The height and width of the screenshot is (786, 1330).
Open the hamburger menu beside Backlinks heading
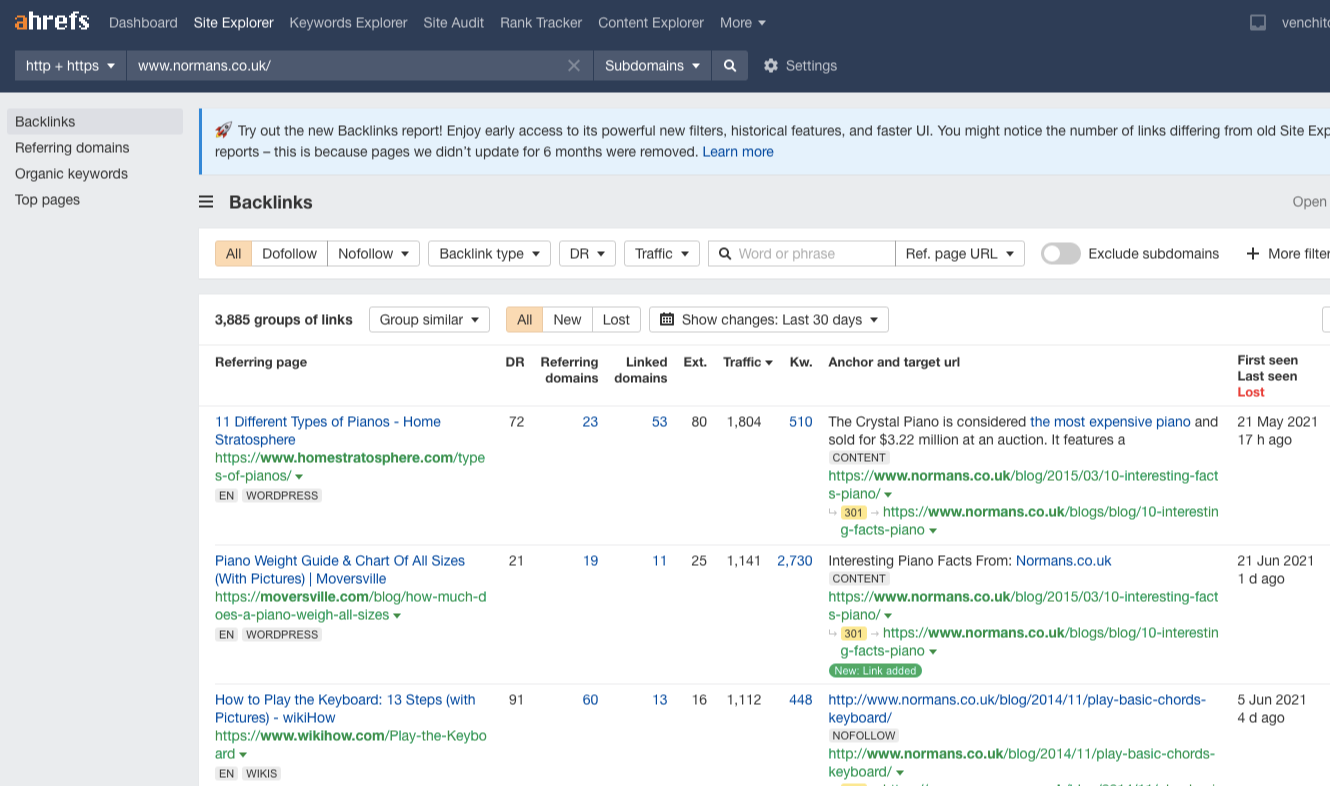point(206,202)
